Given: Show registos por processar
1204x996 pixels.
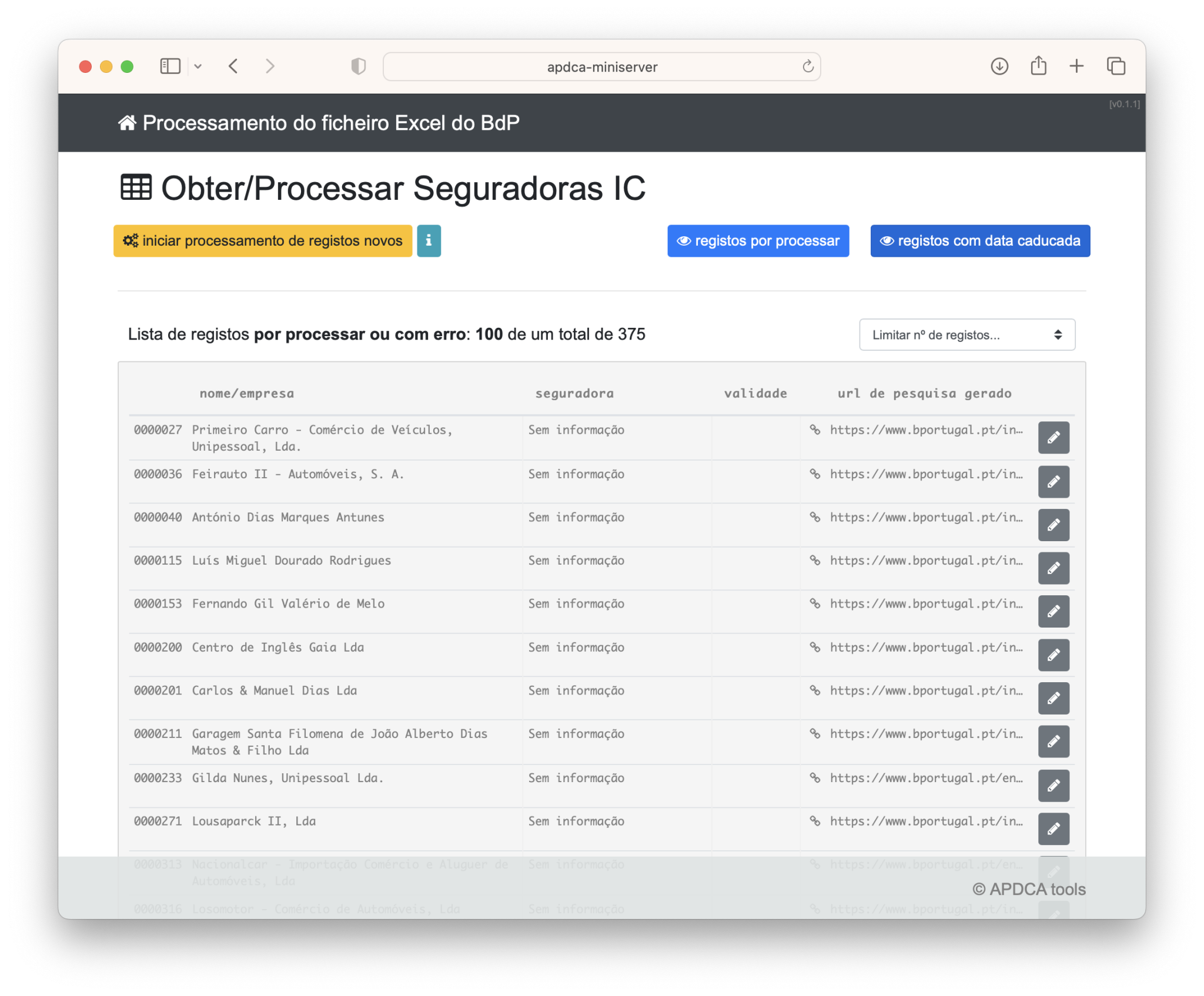Looking at the screenshot, I should [758, 241].
